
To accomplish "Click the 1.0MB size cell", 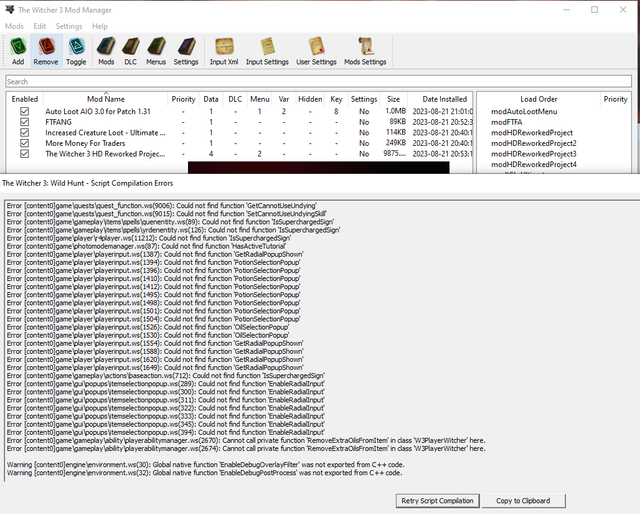I will click(395, 111).
